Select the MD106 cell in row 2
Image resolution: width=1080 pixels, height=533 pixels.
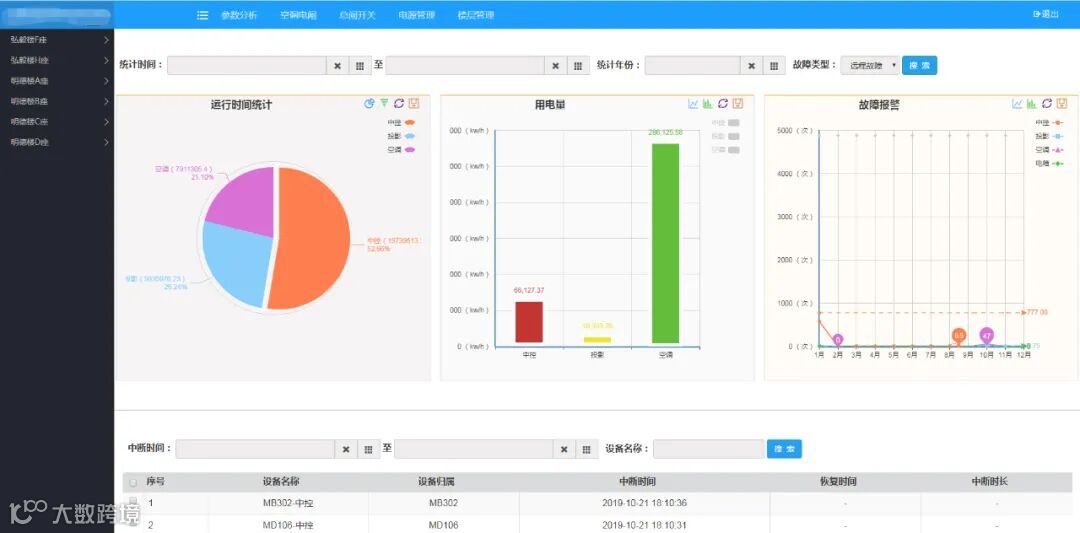[x=444, y=525]
